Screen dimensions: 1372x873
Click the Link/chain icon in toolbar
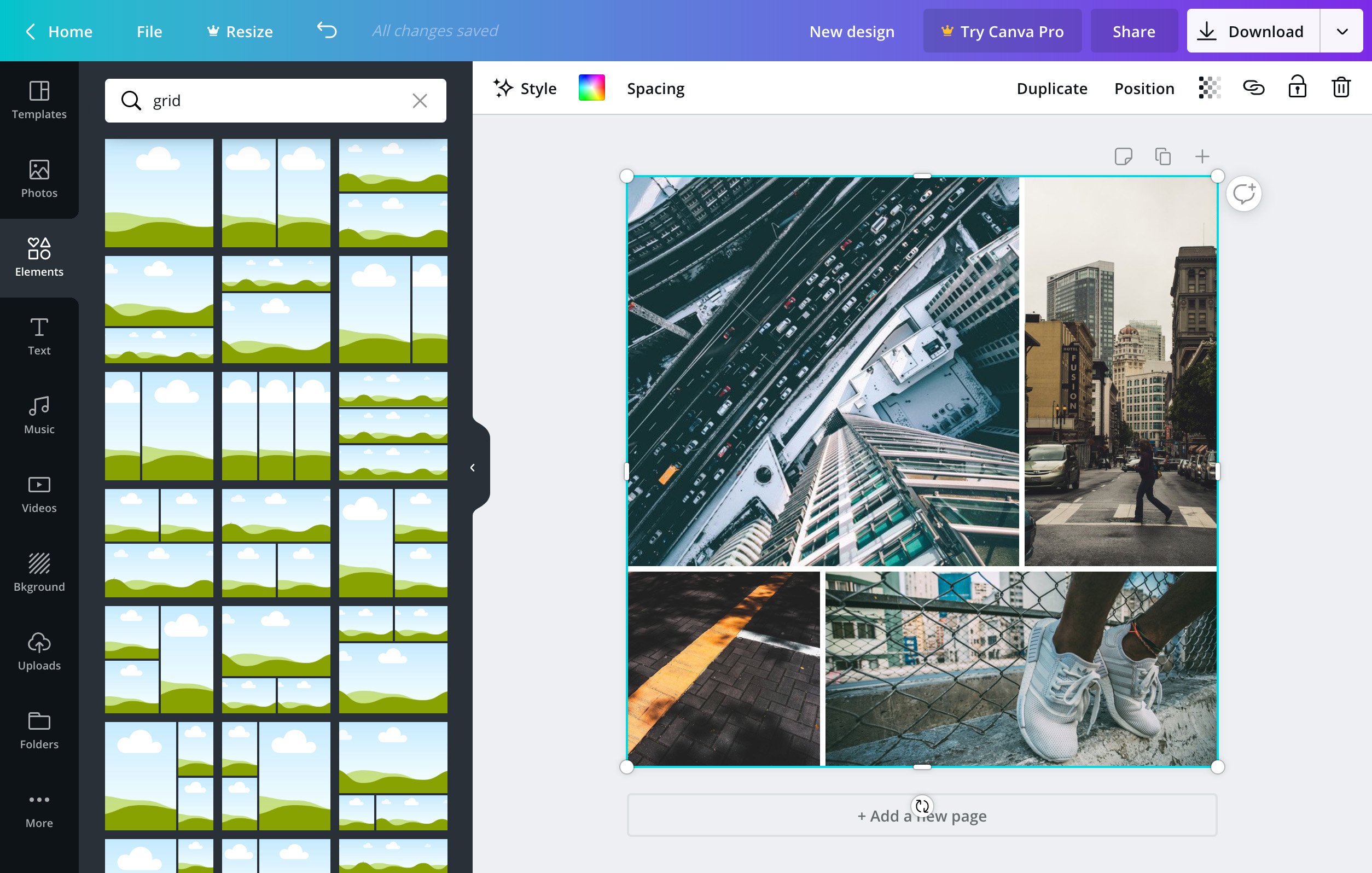click(1253, 88)
